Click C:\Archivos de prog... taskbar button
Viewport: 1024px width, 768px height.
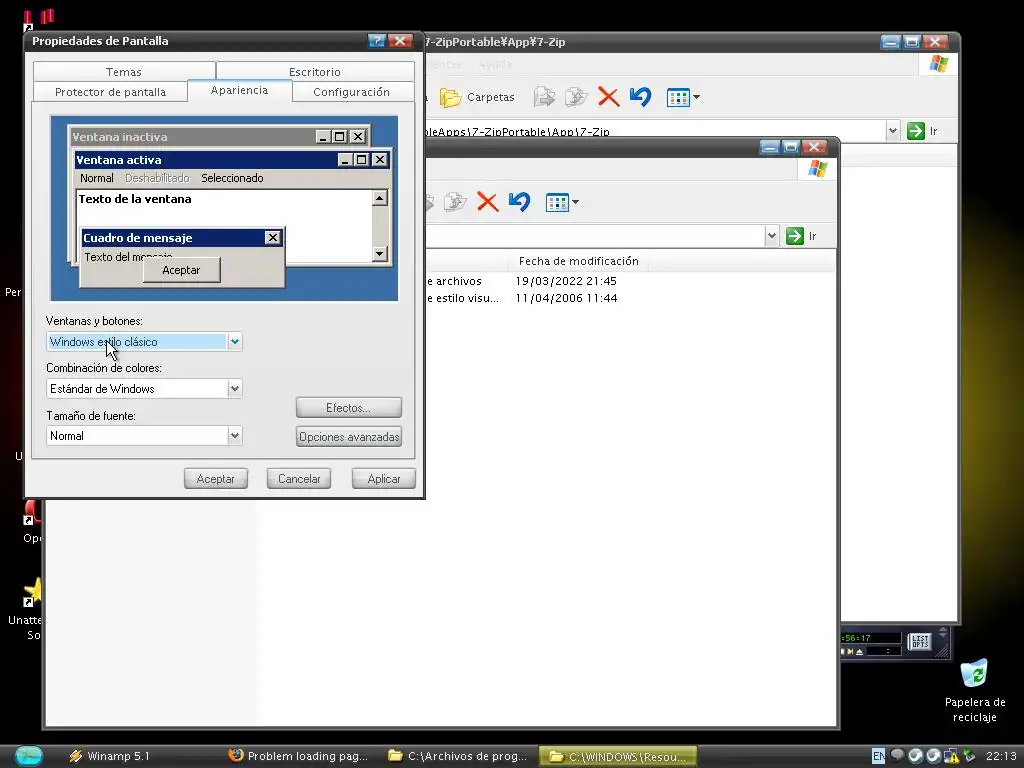(x=458, y=756)
